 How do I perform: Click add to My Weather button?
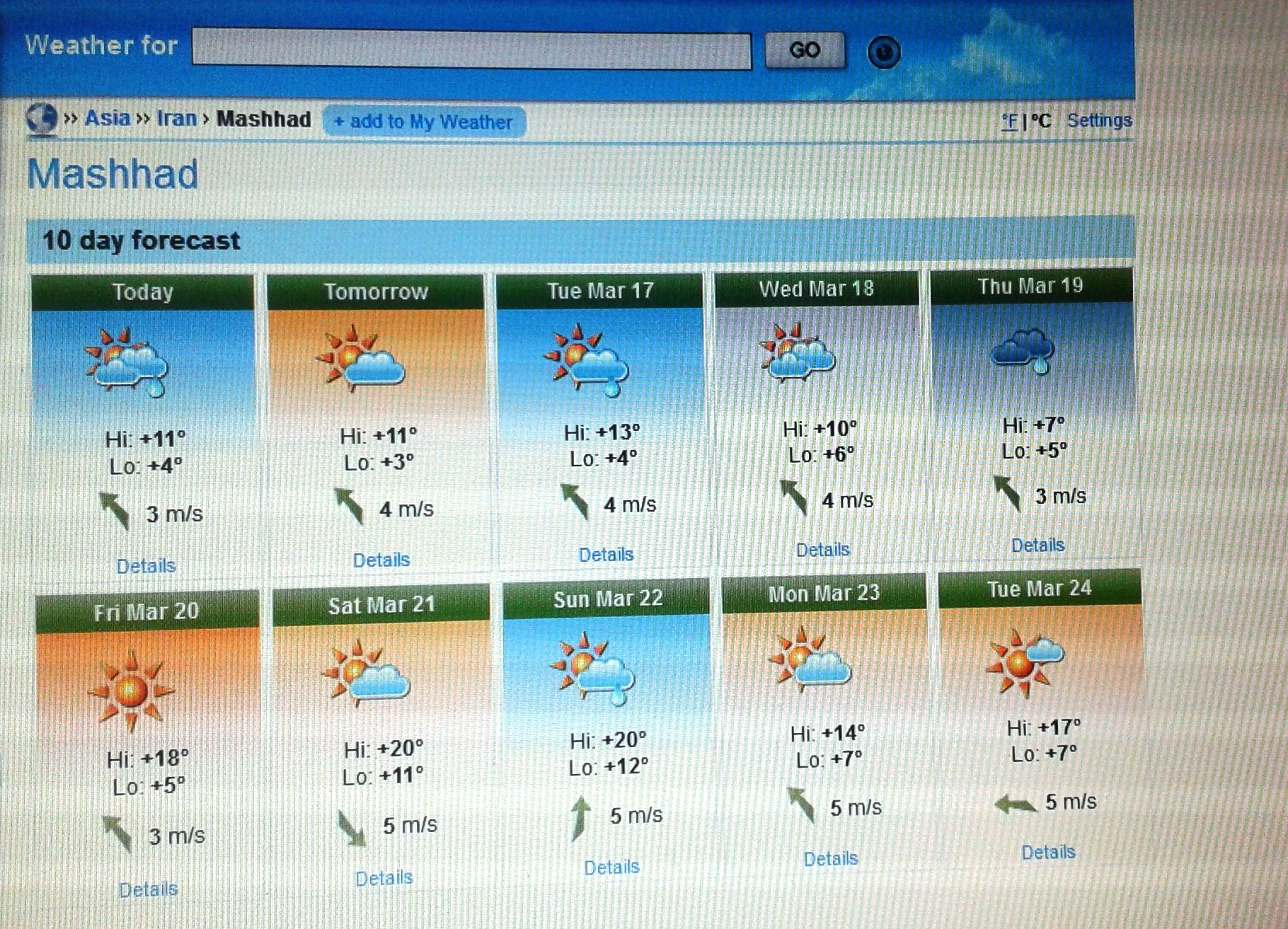(x=424, y=122)
